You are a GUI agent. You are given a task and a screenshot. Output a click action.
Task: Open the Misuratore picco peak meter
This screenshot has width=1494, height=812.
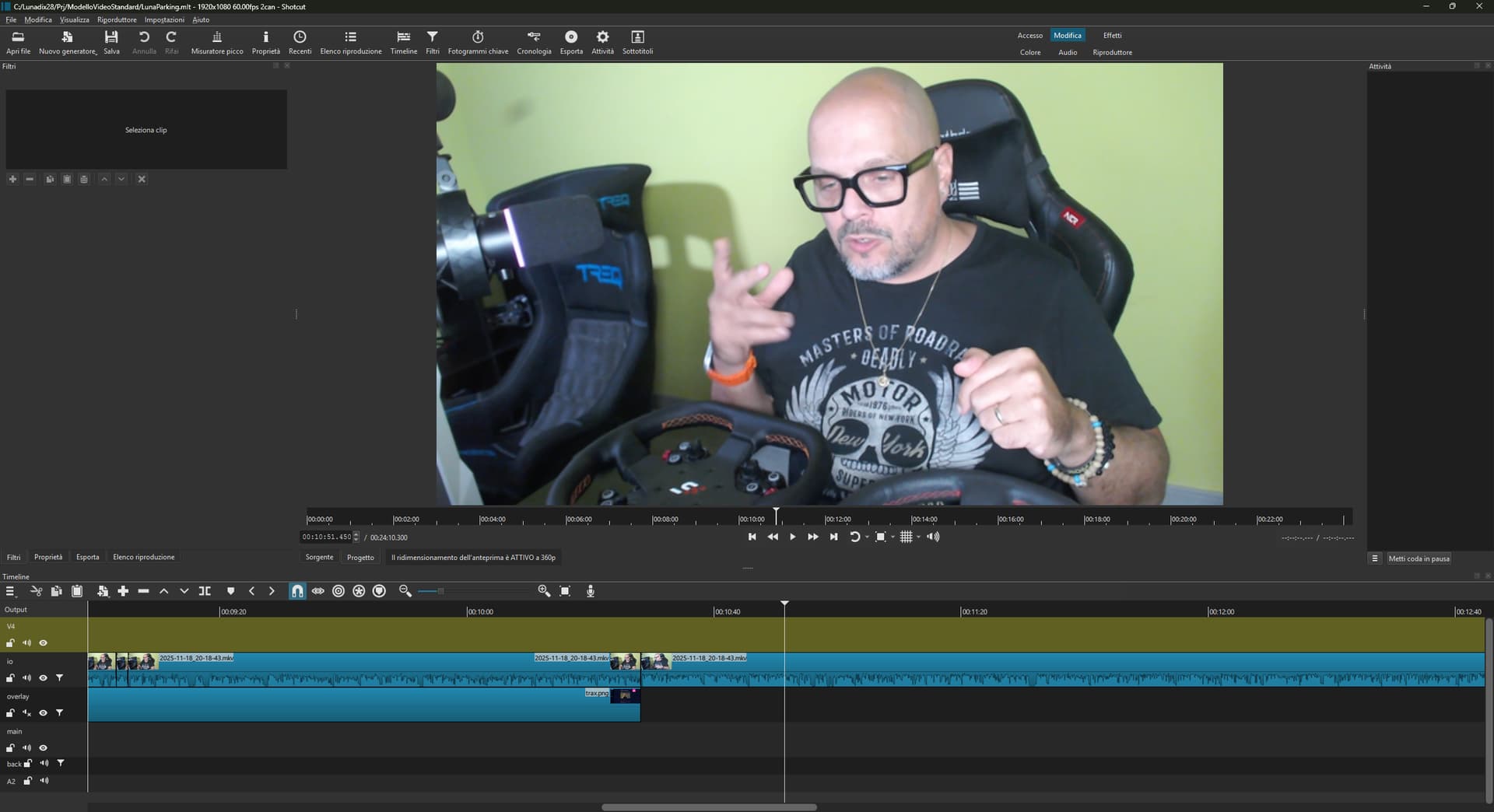coord(217,42)
